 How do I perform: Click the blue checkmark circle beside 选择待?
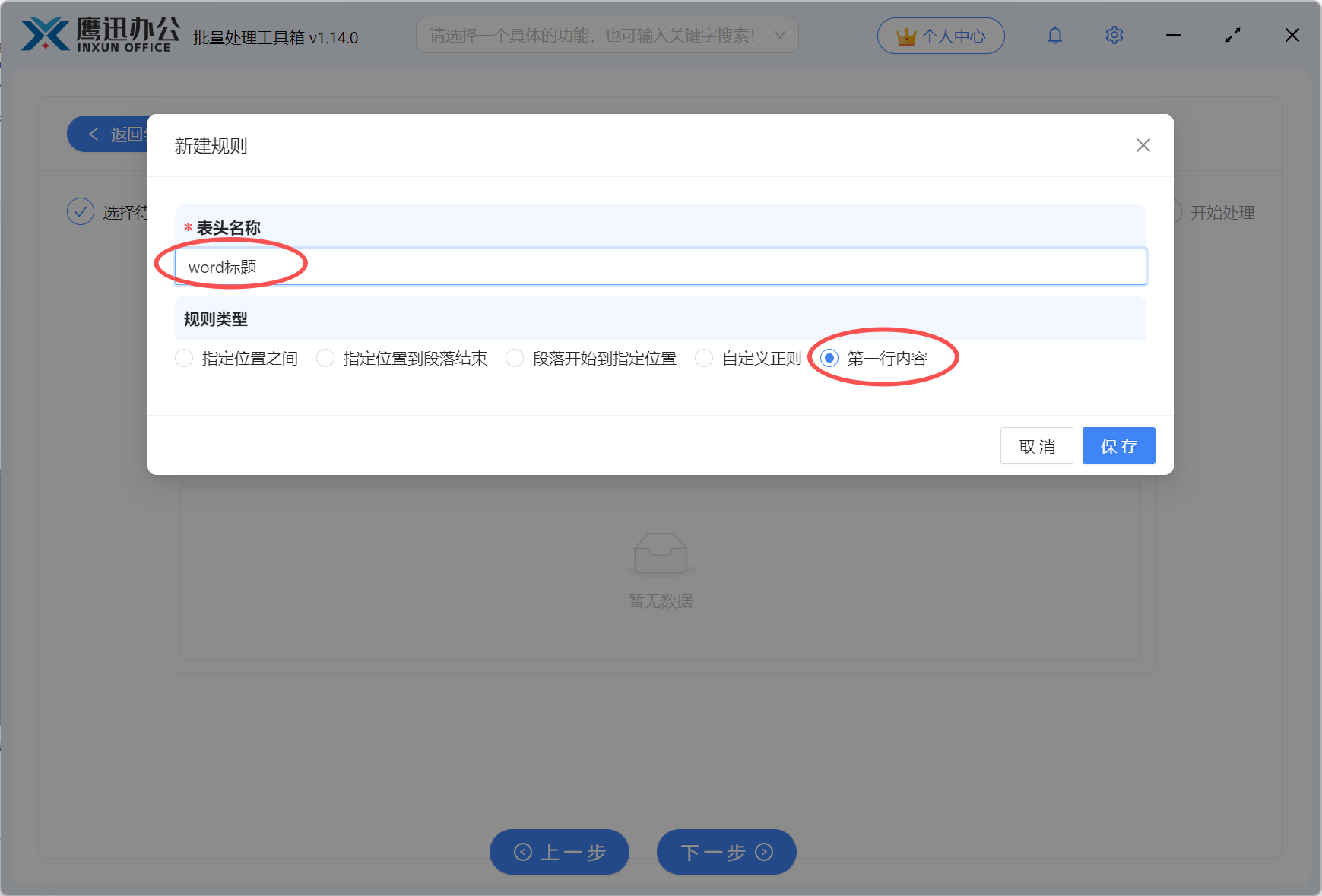tap(81, 211)
